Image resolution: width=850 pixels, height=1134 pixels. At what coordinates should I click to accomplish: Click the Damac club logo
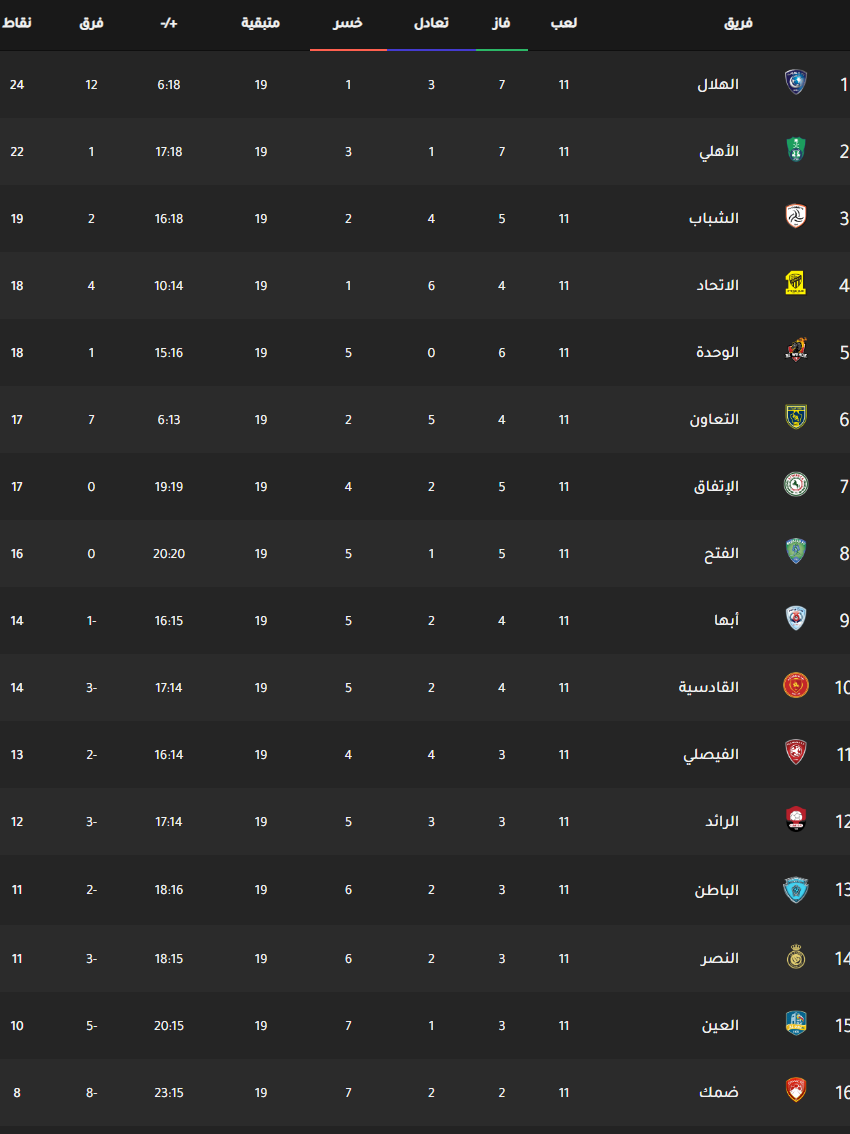796,1090
